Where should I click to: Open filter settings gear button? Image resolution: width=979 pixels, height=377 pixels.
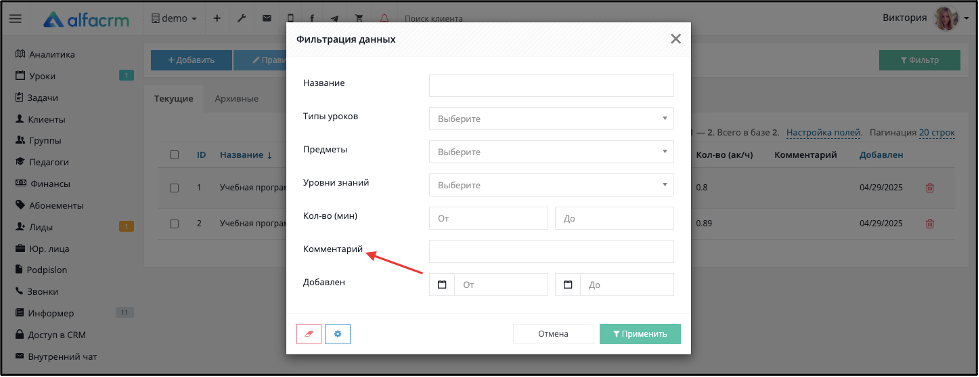coord(338,334)
